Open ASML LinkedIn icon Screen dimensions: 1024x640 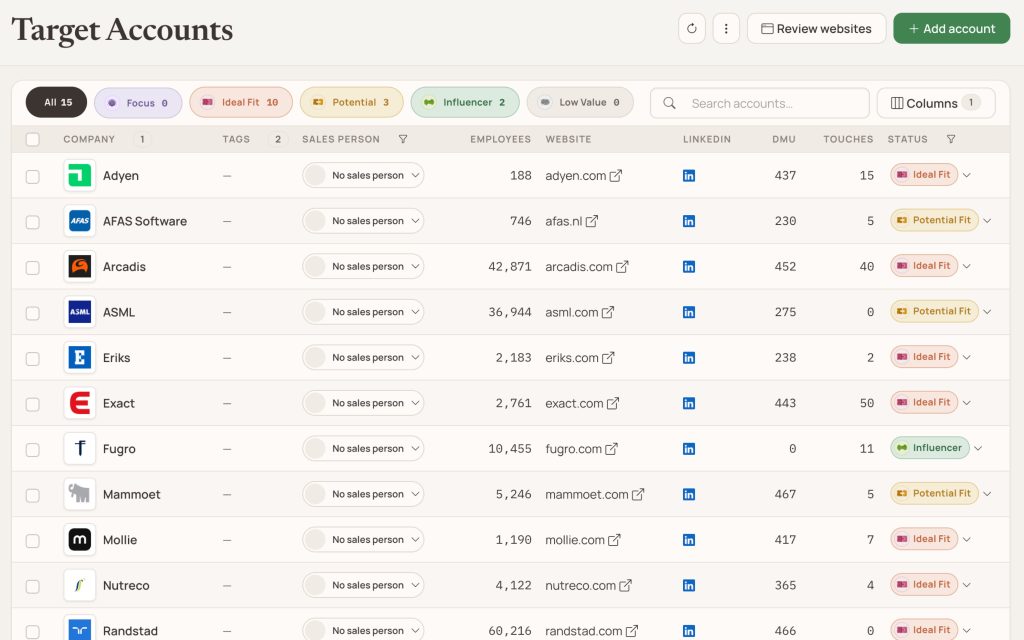coord(688,312)
